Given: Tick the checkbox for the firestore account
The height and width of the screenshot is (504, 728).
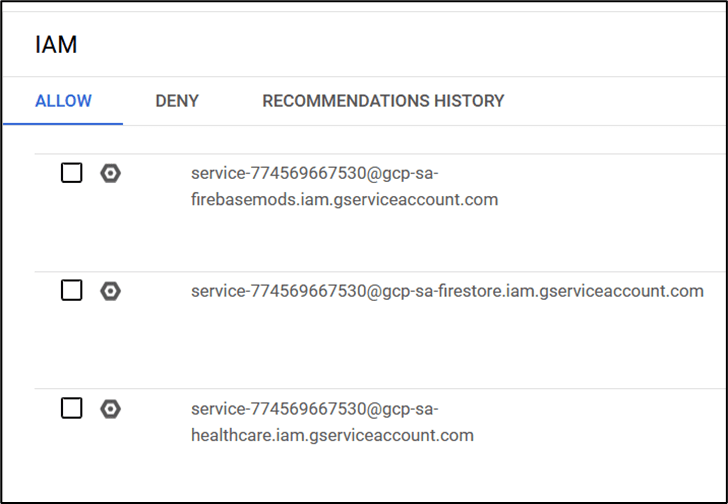Looking at the screenshot, I should (x=72, y=291).
